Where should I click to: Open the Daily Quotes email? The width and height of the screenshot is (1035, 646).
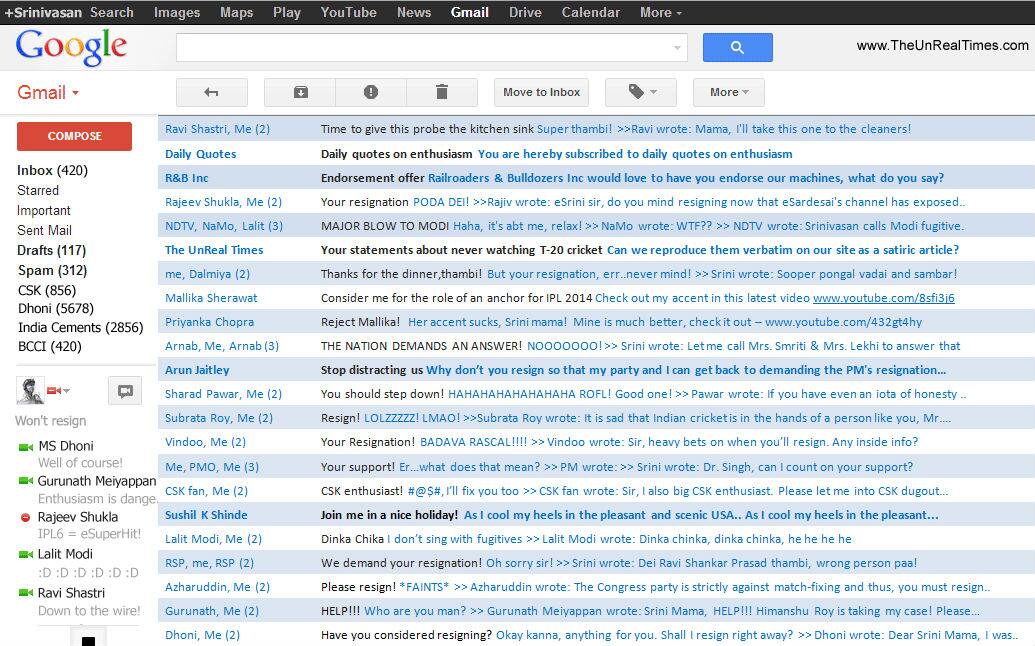(596, 154)
